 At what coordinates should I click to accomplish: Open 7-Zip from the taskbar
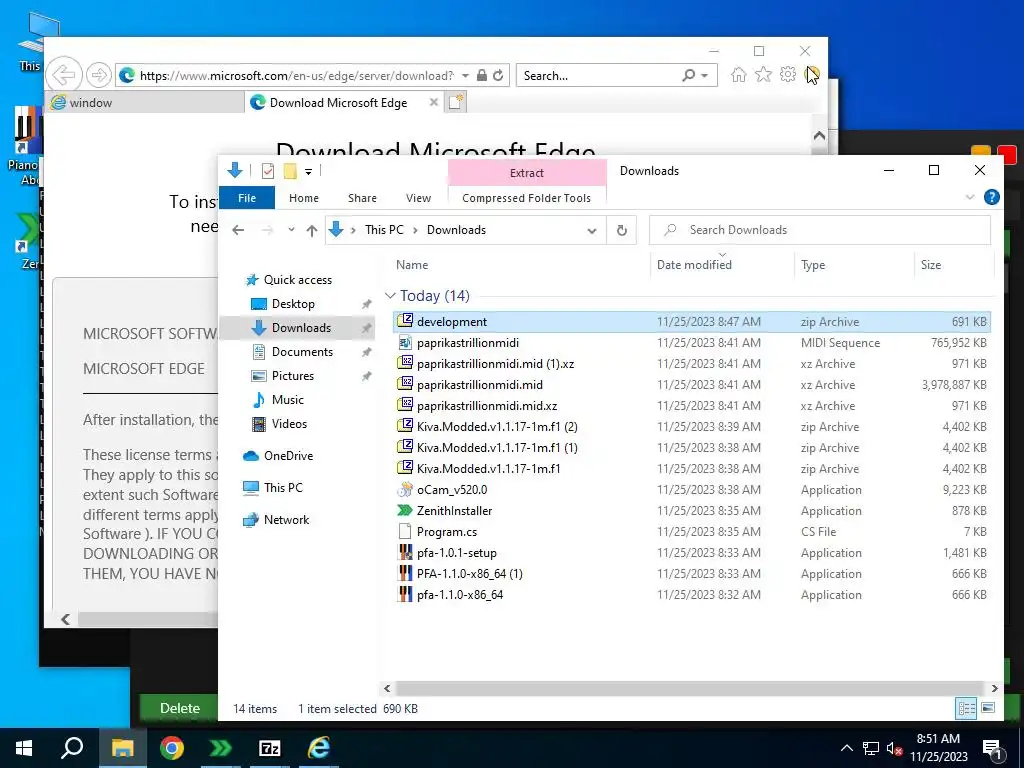click(270, 748)
